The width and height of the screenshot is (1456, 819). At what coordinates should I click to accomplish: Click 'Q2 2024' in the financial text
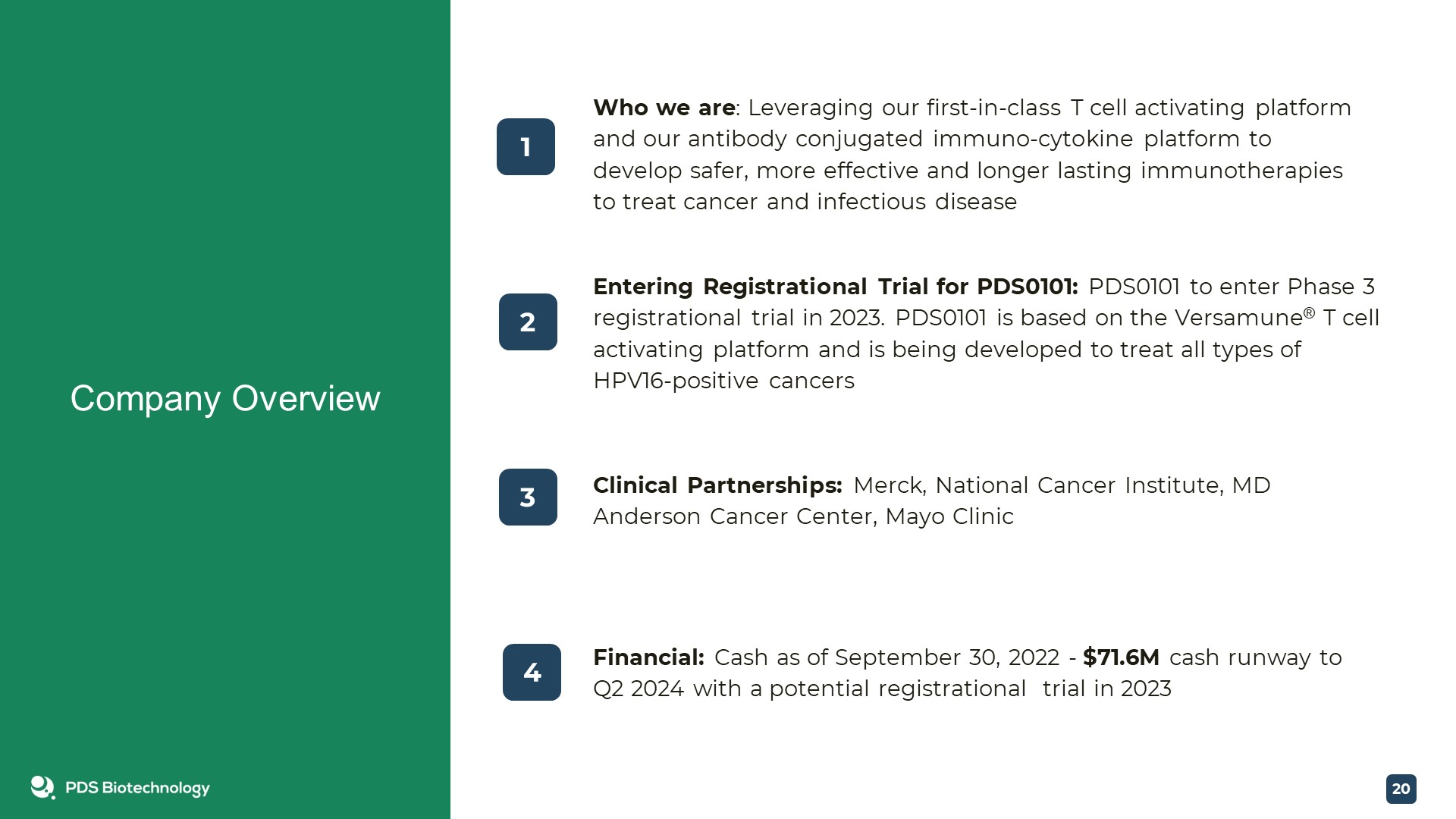point(639,689)
